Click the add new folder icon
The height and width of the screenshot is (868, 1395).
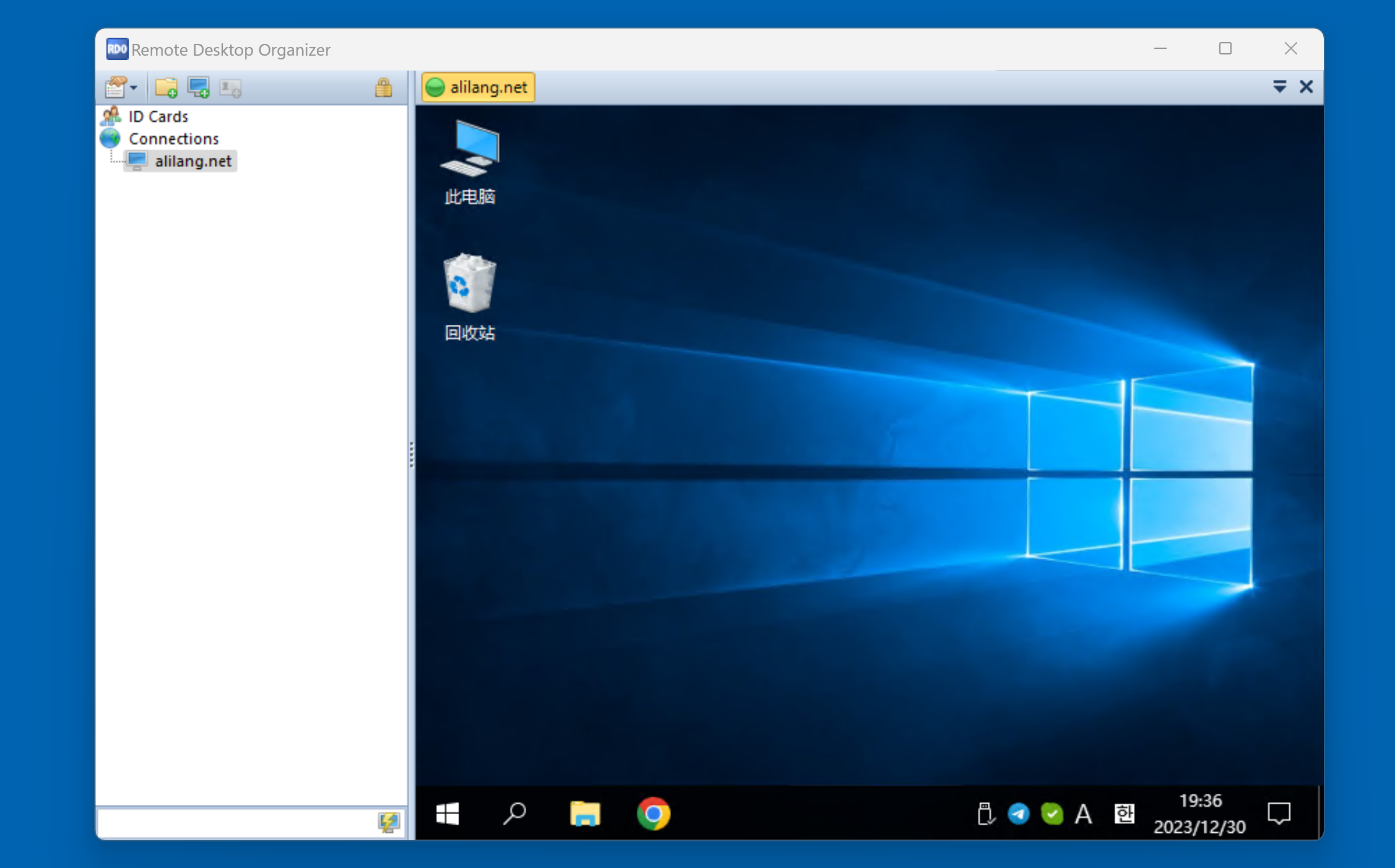click(166, 88)
